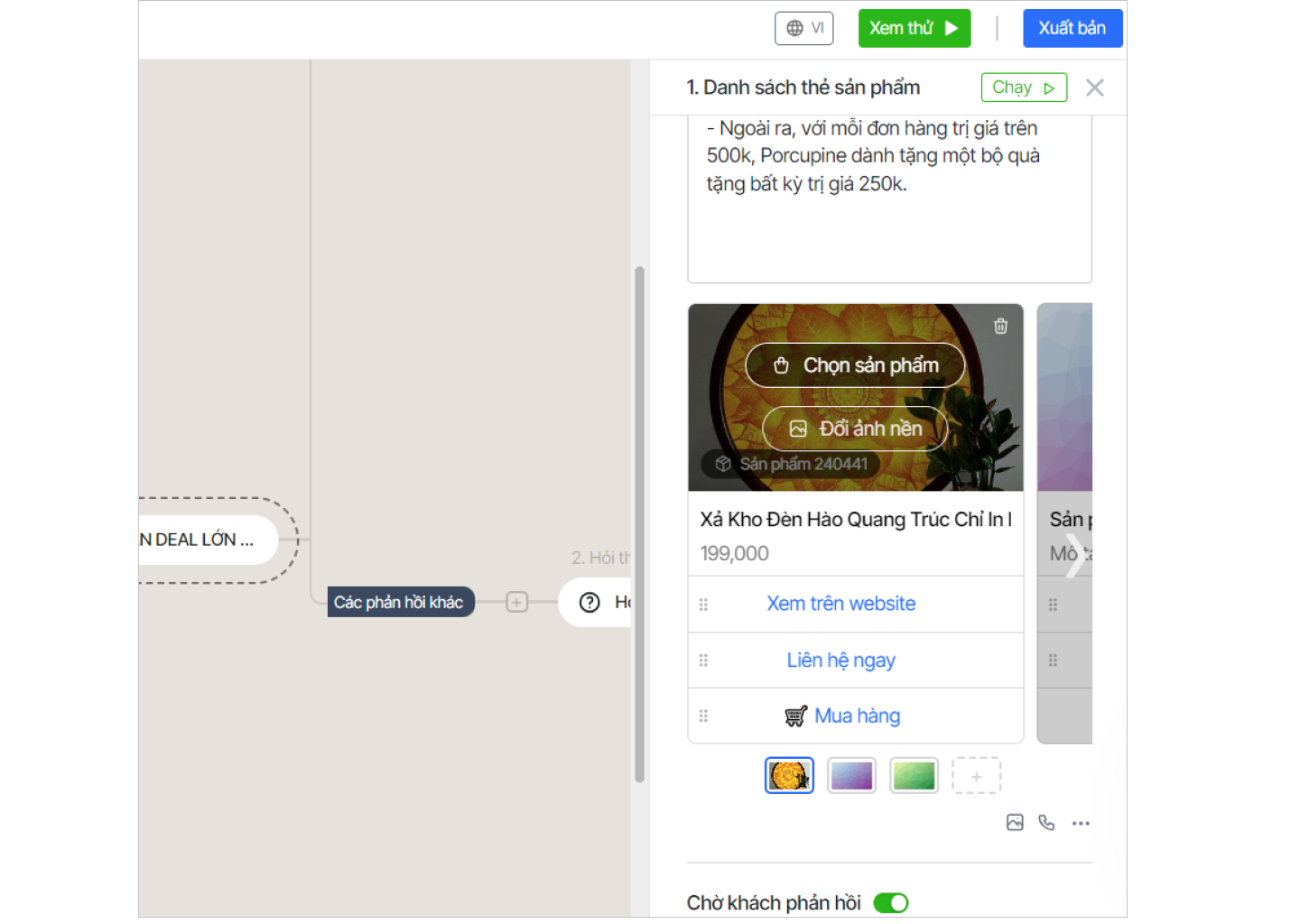Screen dimensions: 1300x924
Task: Click Xem thử preview button
Action: (x=914, y=28)
